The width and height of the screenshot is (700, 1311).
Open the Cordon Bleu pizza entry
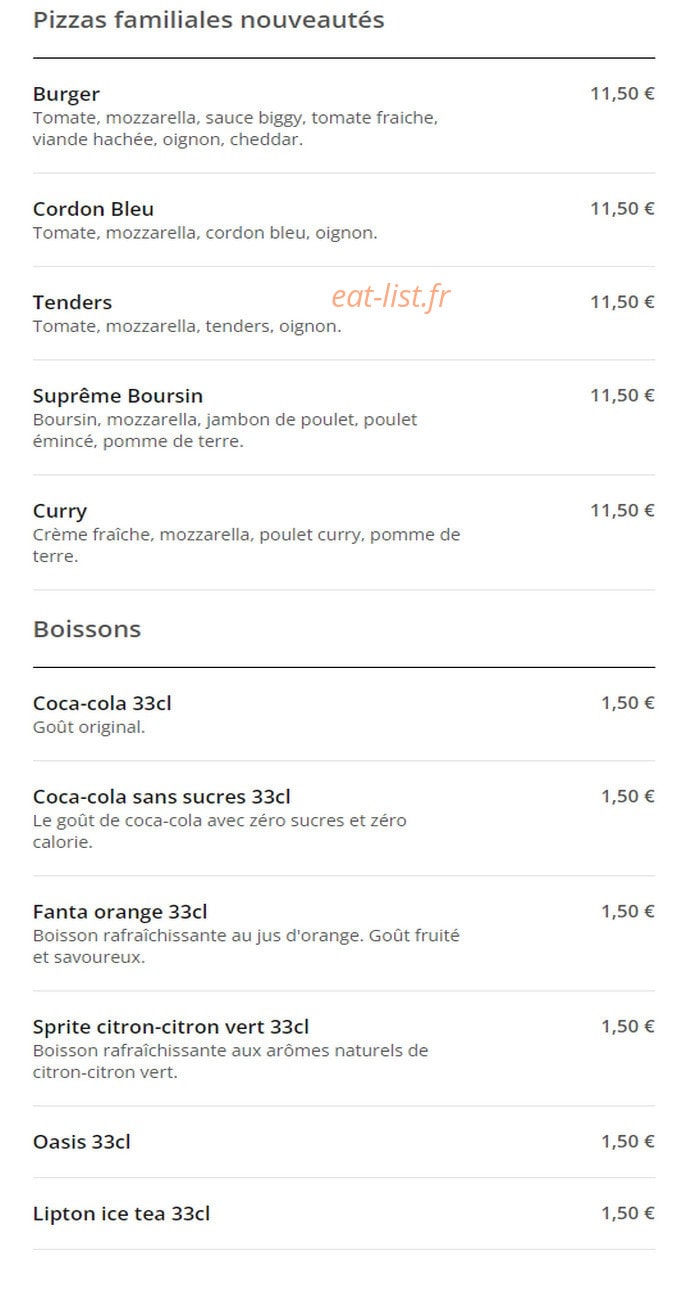(344, 220)
